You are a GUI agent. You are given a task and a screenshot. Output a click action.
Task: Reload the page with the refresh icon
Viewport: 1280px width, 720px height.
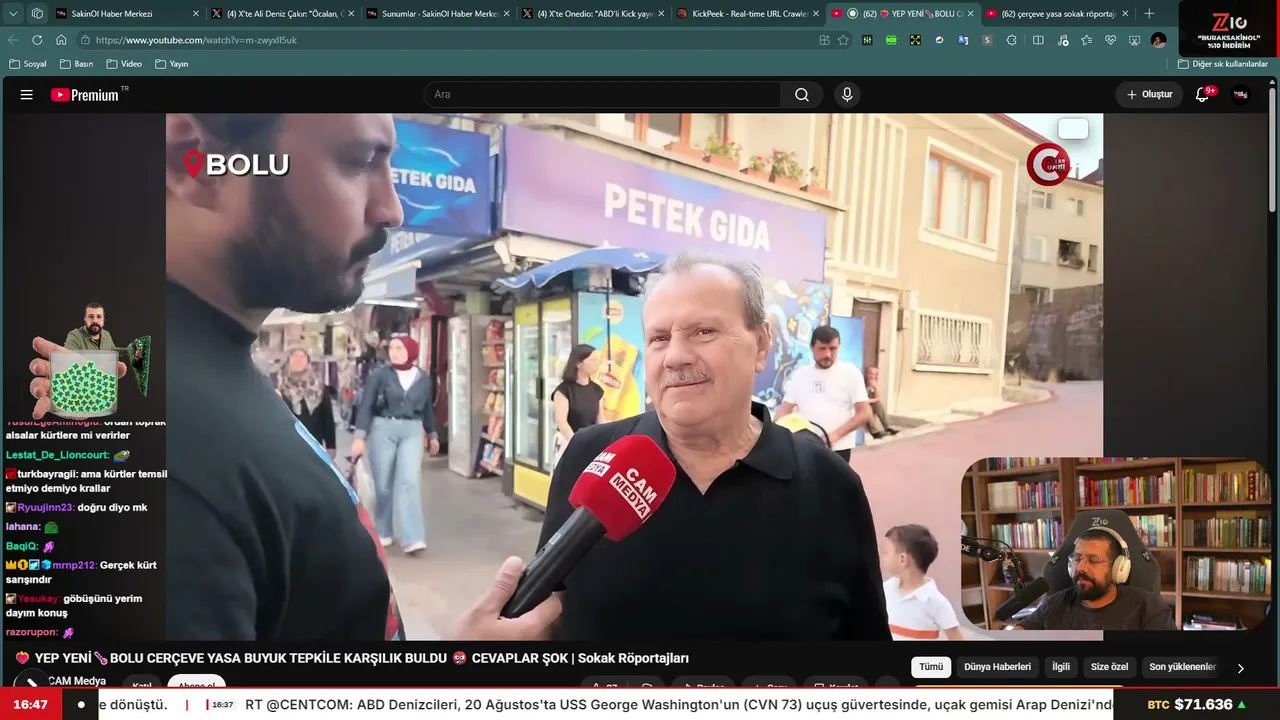coord(37,40)
